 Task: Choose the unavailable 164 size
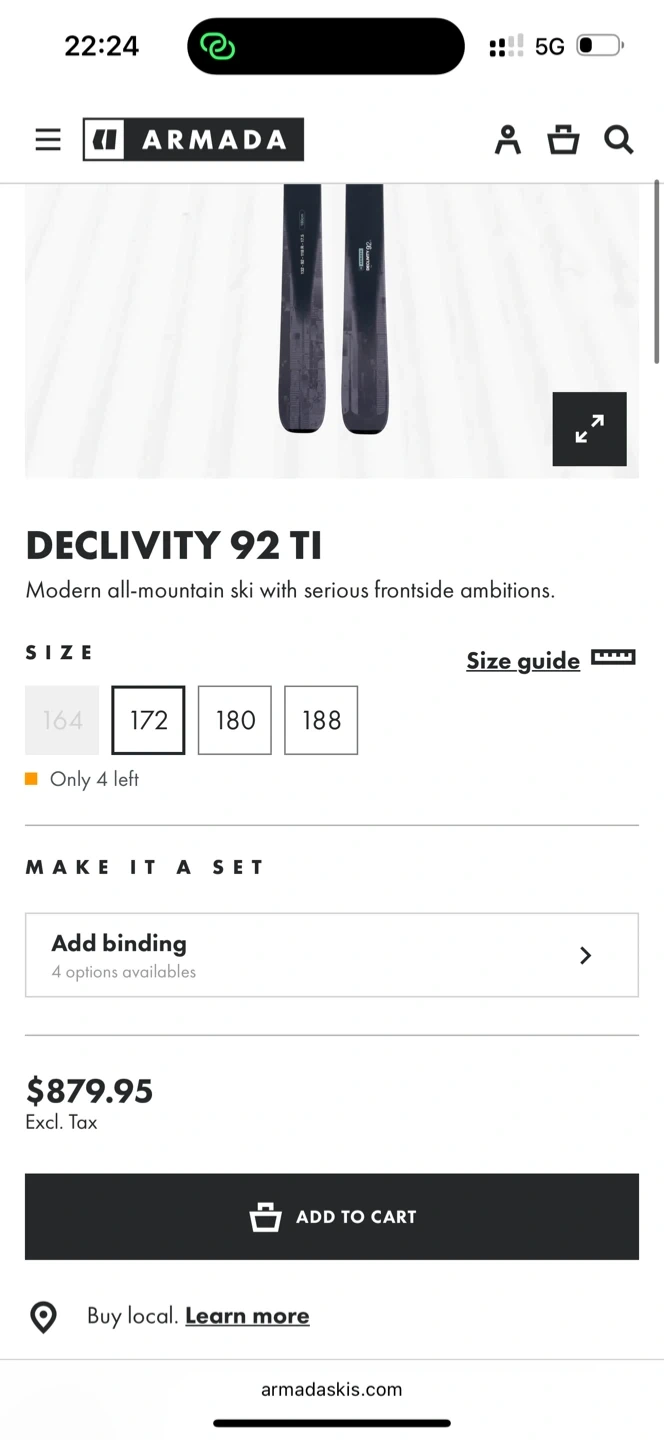(x=62, y=720)
